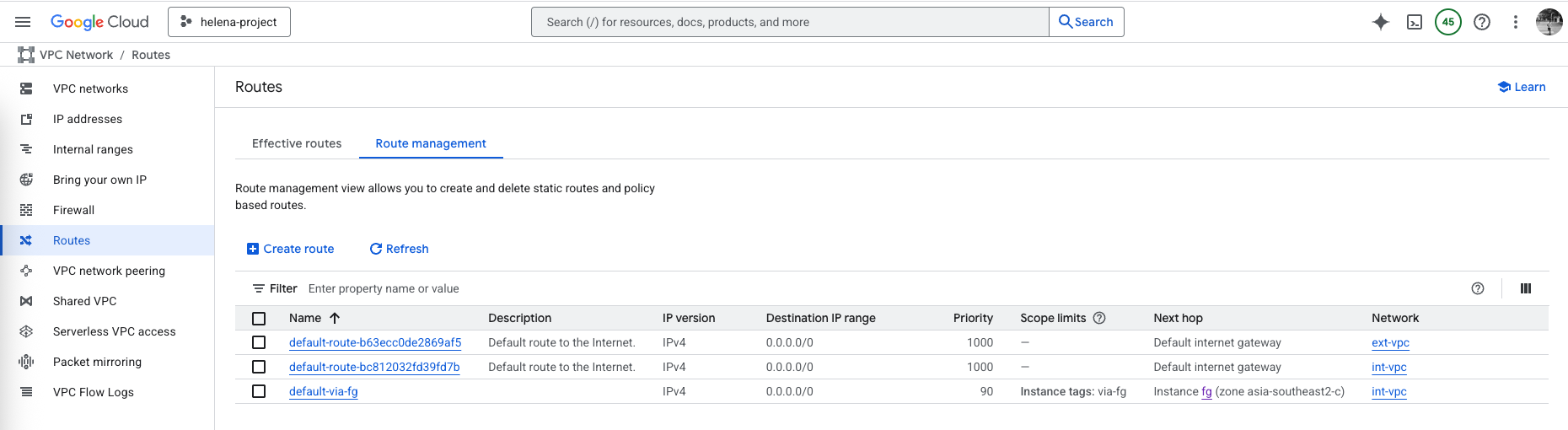Open user account avatar menu

click(x=1548, y=22)
